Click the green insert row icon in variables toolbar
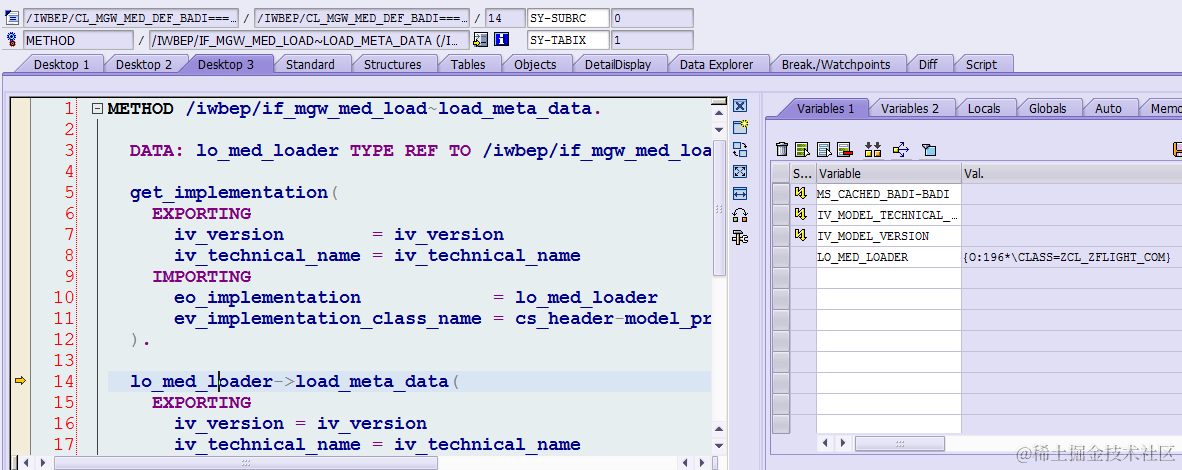Screen dimensions: 1182x470 802,150
